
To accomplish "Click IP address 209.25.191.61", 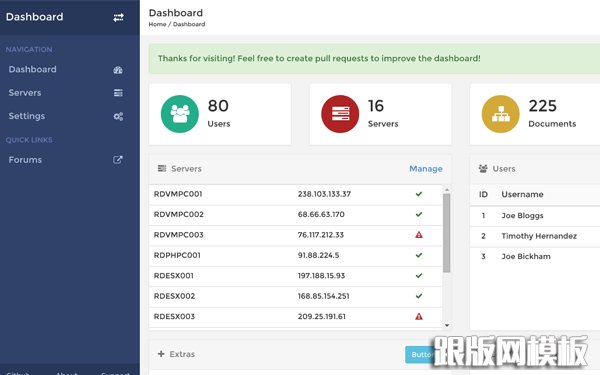I will click(321, 316).
